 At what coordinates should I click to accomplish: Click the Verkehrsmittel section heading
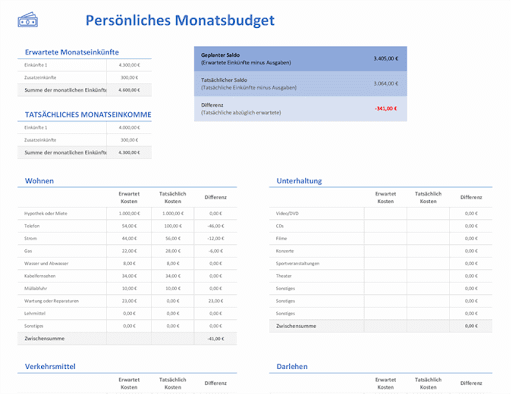point(50,367)
